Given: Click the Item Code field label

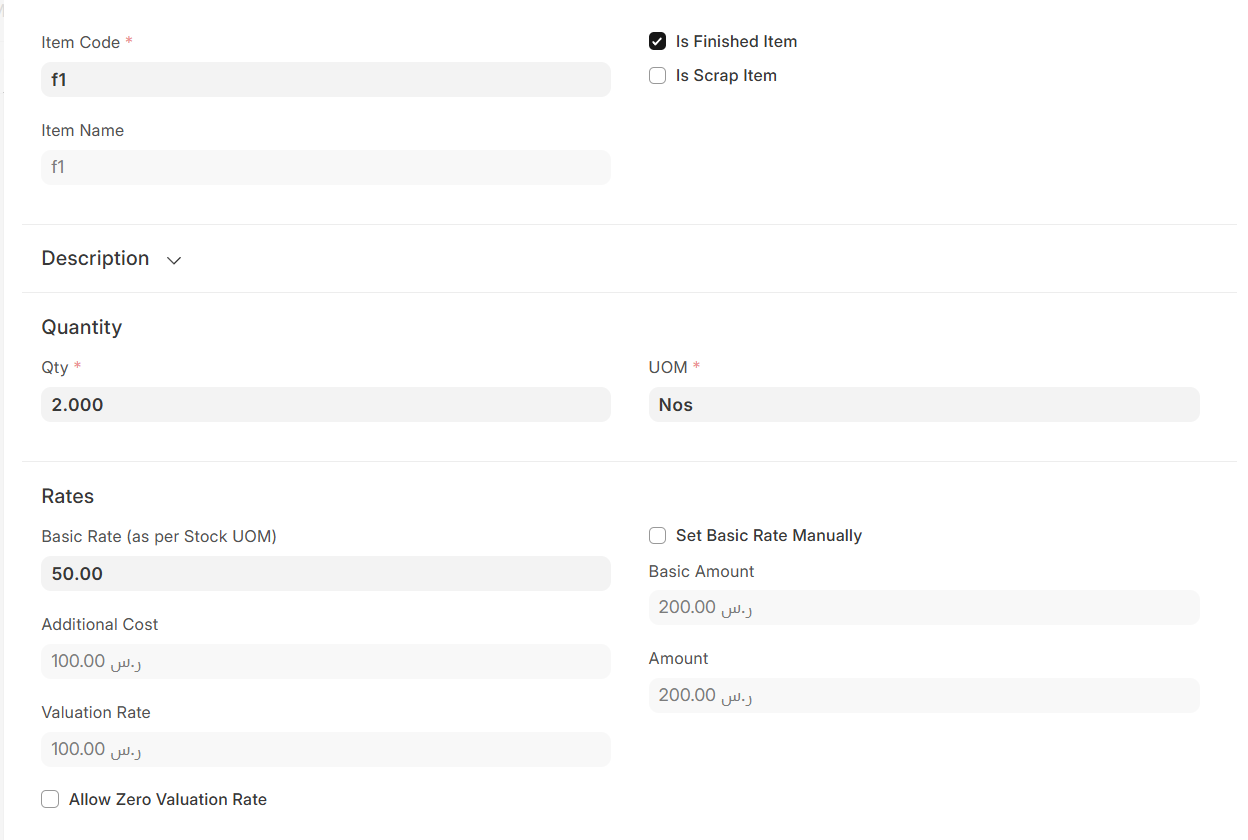Looking at the screenshot, I should (x=81, y=42).
